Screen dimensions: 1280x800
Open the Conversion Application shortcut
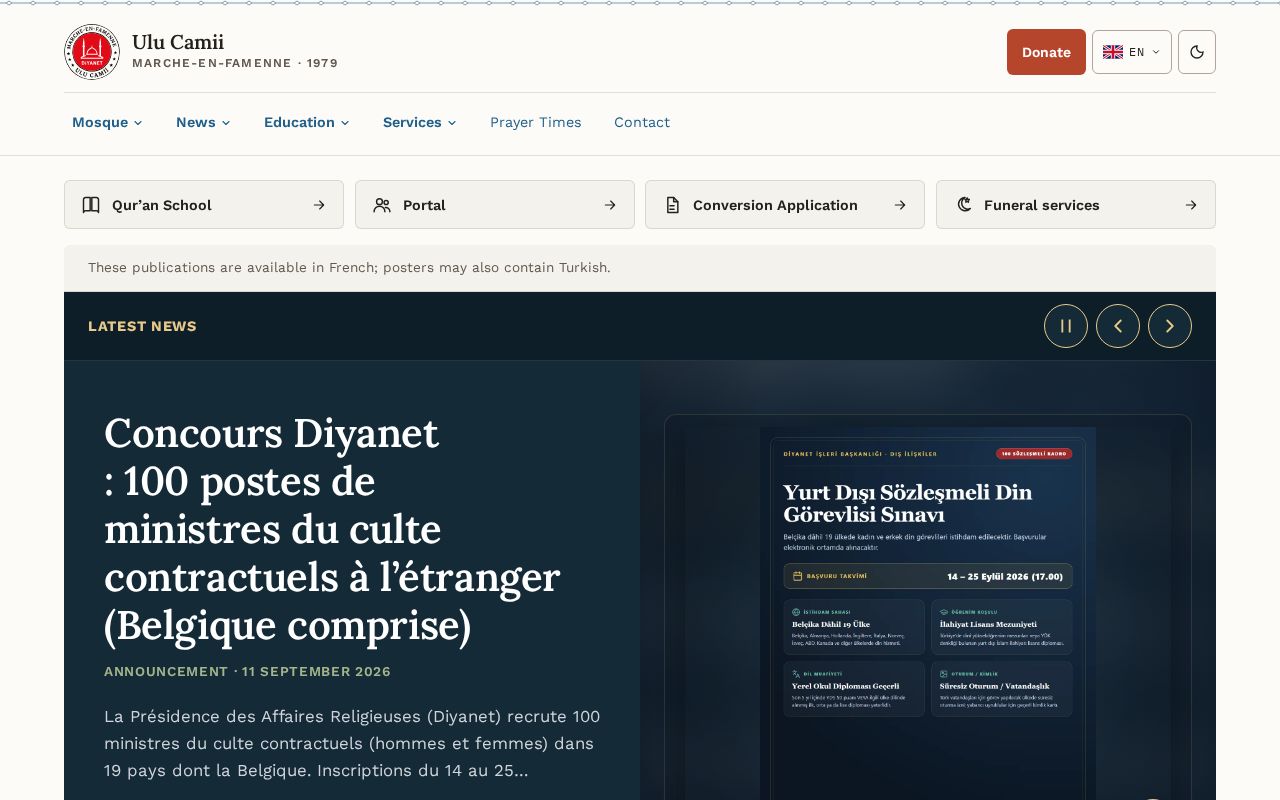pyautogui.click(x=785, y=205)
